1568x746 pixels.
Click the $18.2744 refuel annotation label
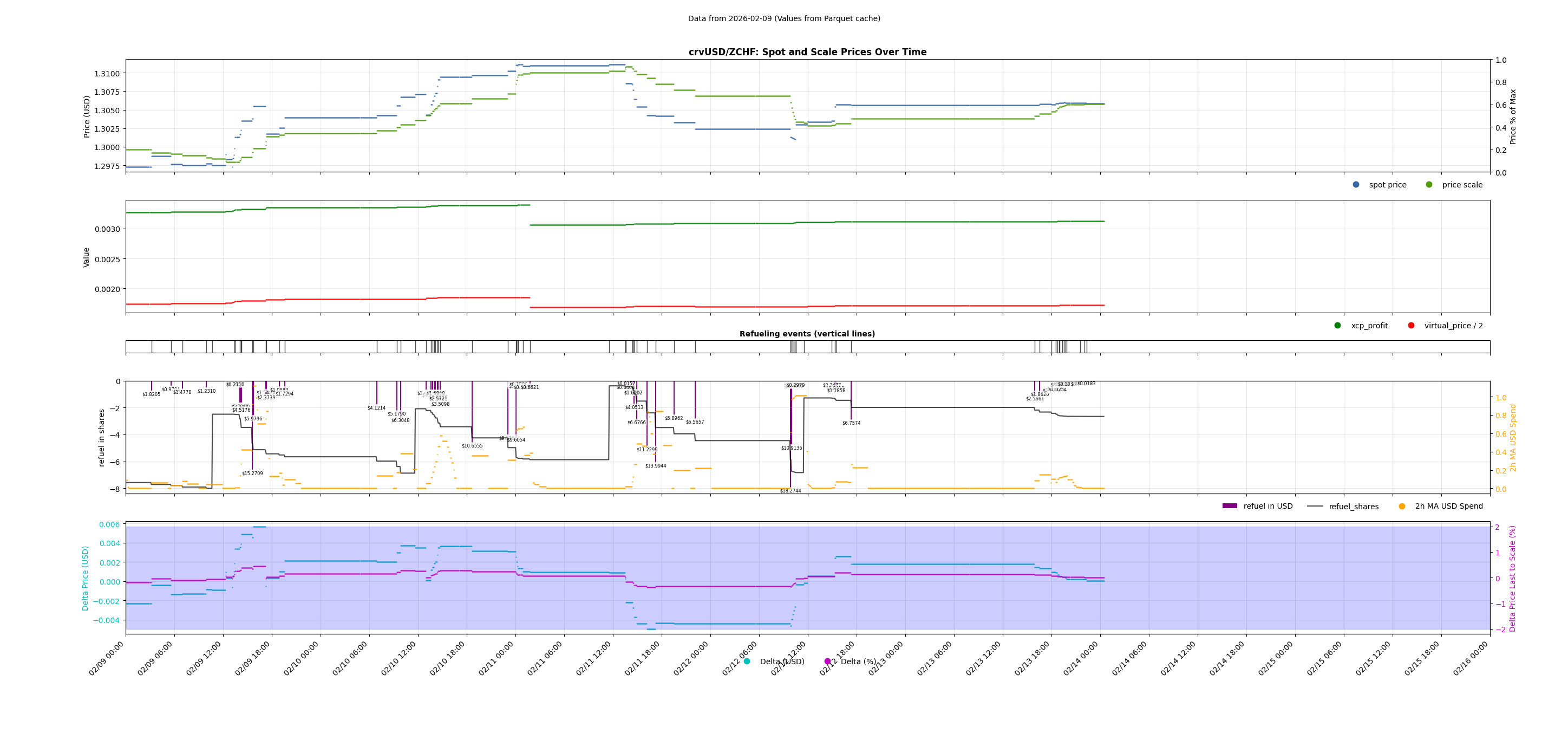click(790, 491)
